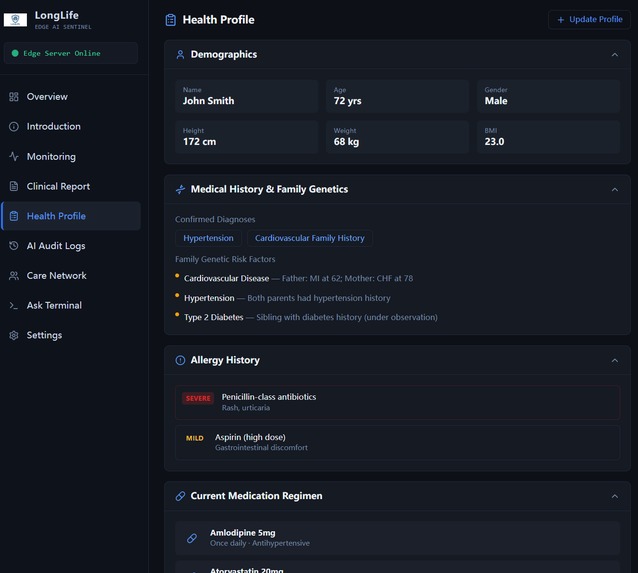The height and width of the screenshot is (573, 638).
Task: Click the Introduction info icon
Action: (x=14, y=127)
